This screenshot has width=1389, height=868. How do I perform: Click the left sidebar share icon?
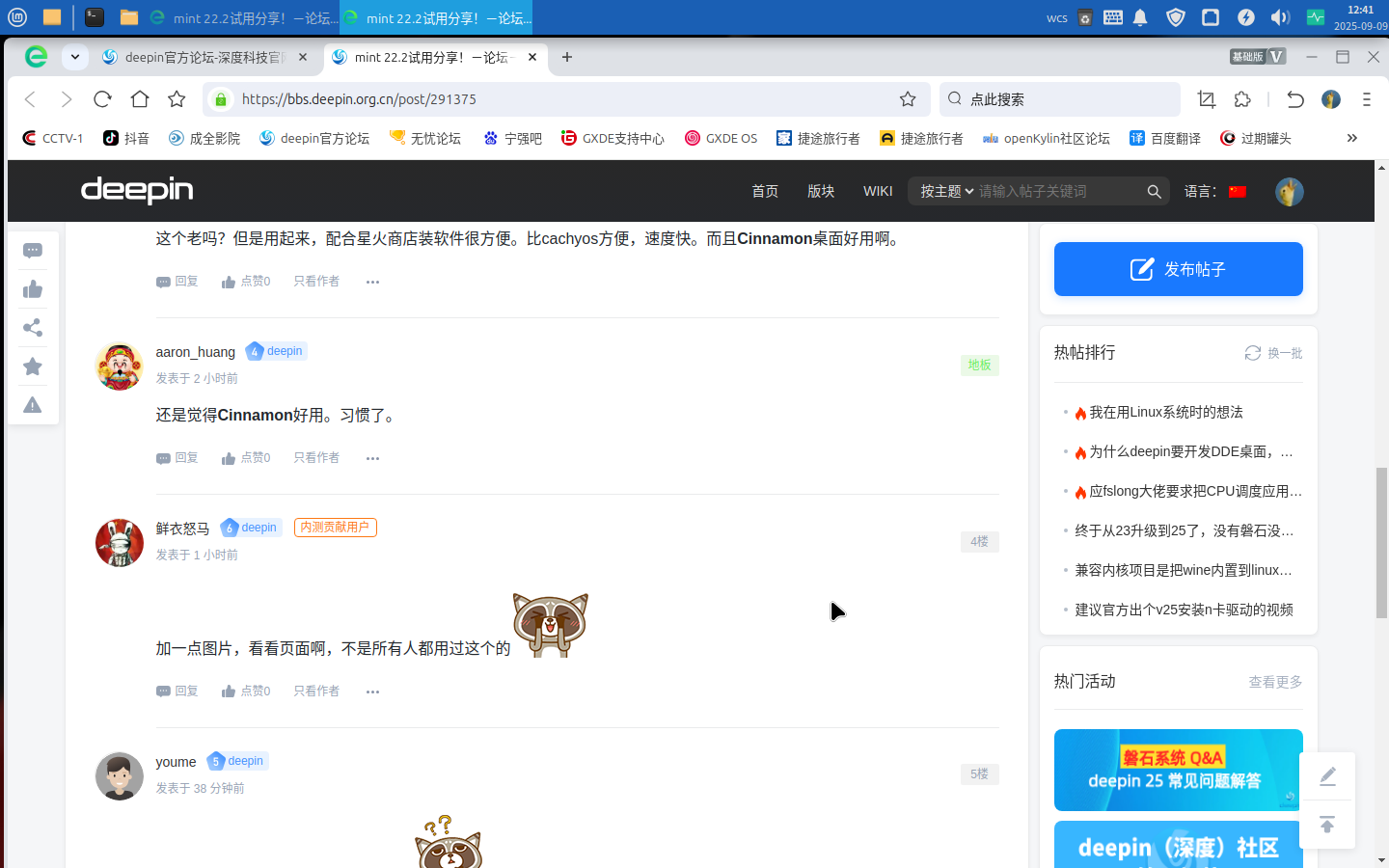(x=33, y=328)
